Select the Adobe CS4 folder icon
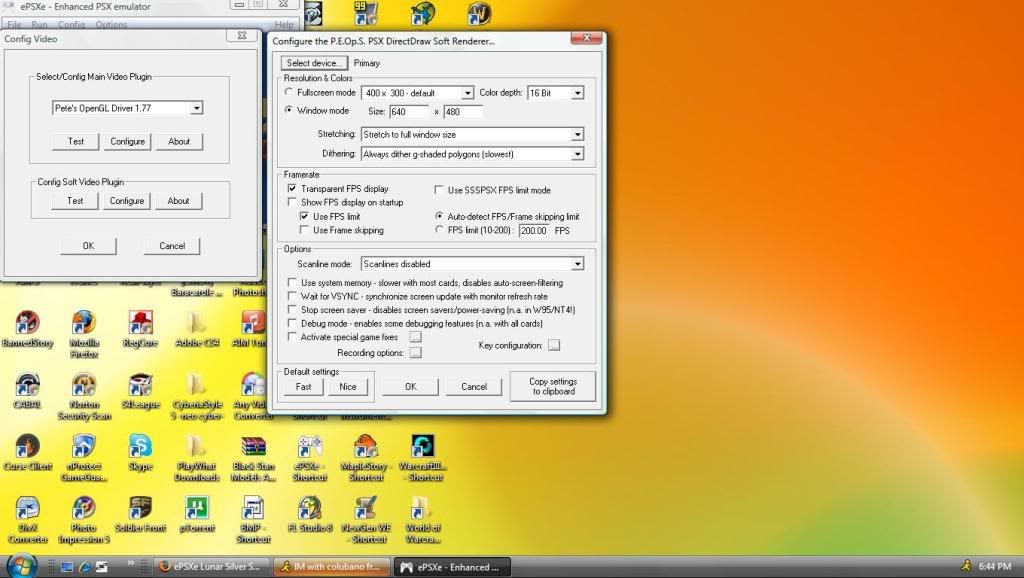1024x578 pixels. pos(197,329)
